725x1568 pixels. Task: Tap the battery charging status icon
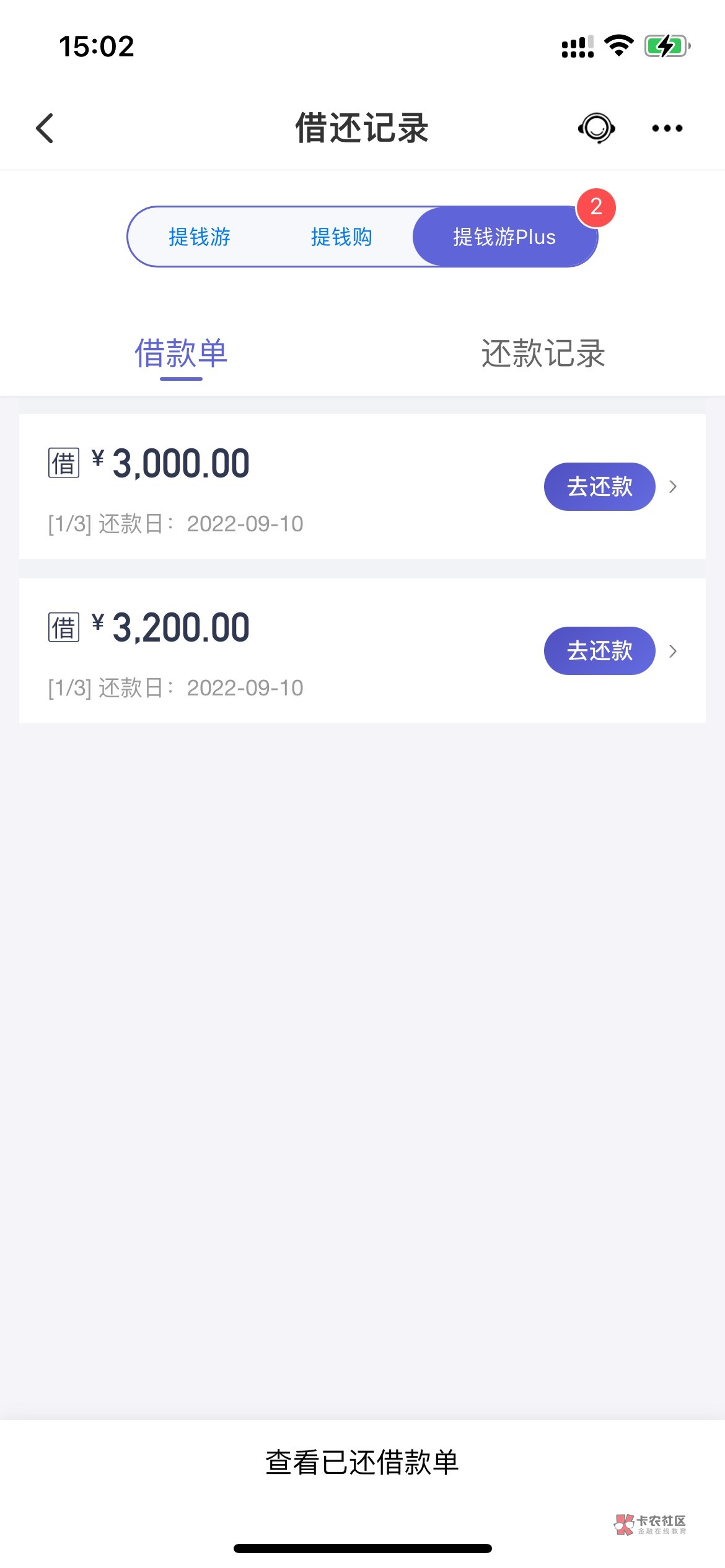(667, 46)
